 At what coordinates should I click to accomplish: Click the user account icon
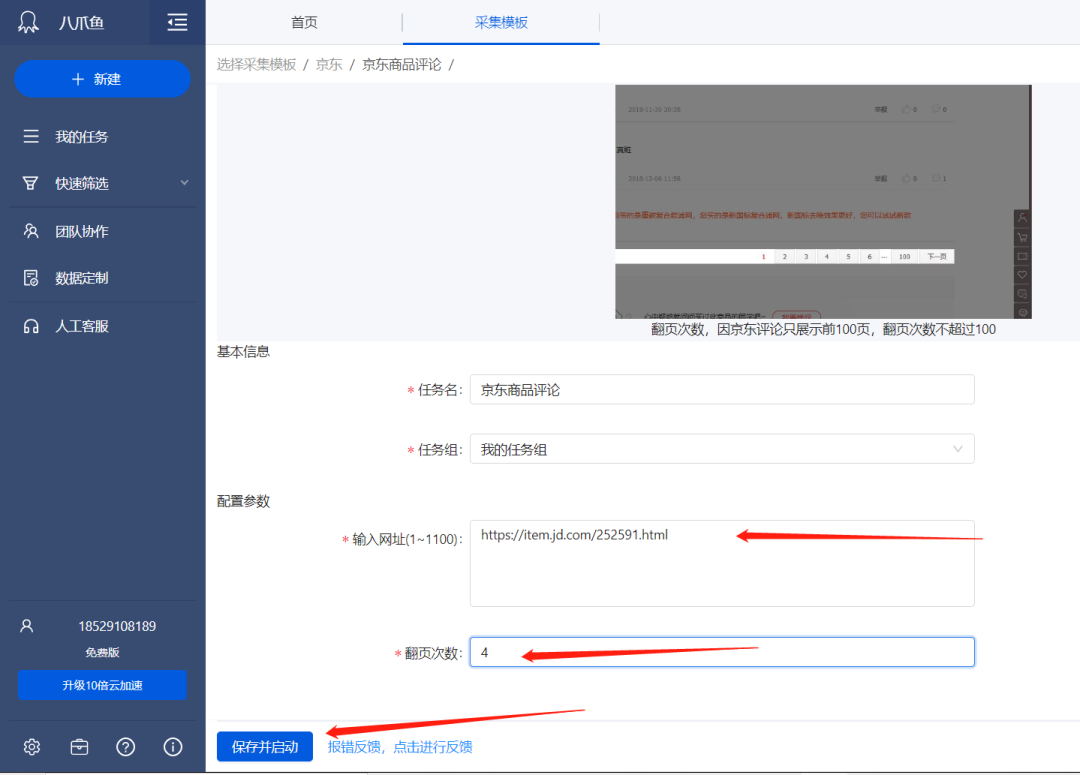[x=27, y=626]
